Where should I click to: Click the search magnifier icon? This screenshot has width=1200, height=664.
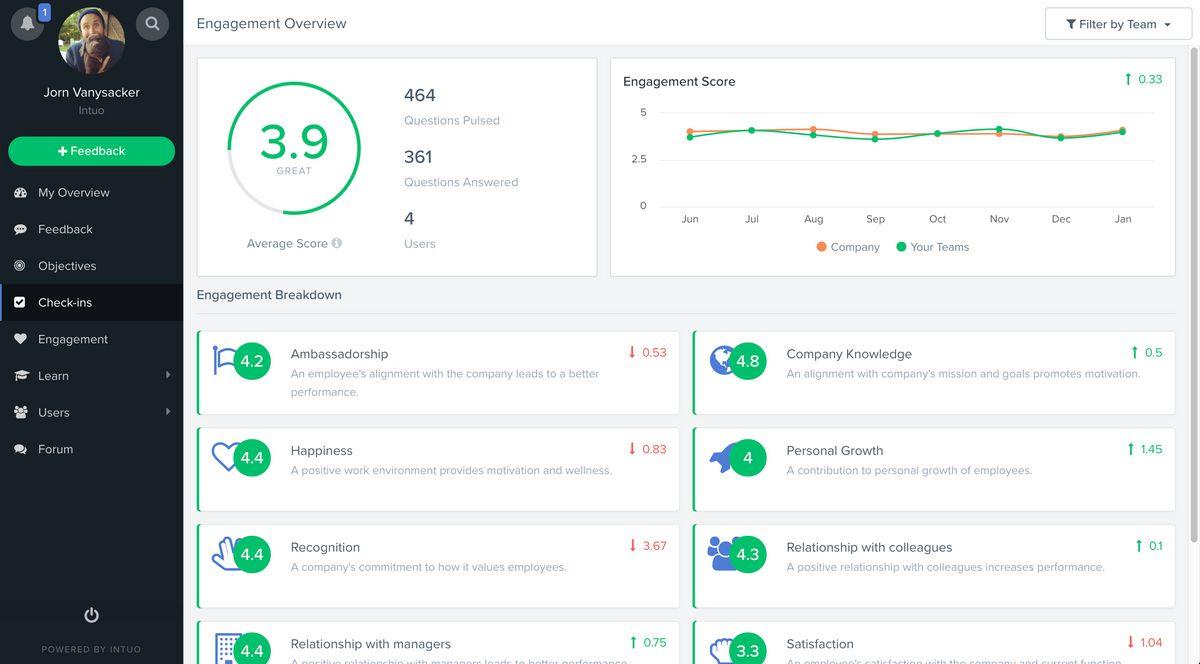coord(152,23)
